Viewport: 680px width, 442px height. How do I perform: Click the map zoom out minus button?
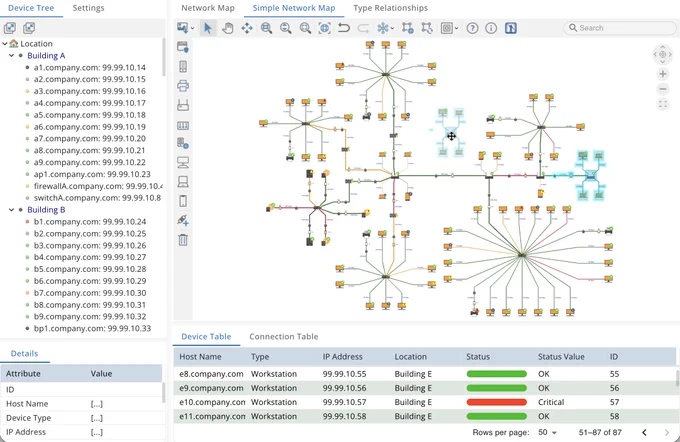tap(663, 89)
